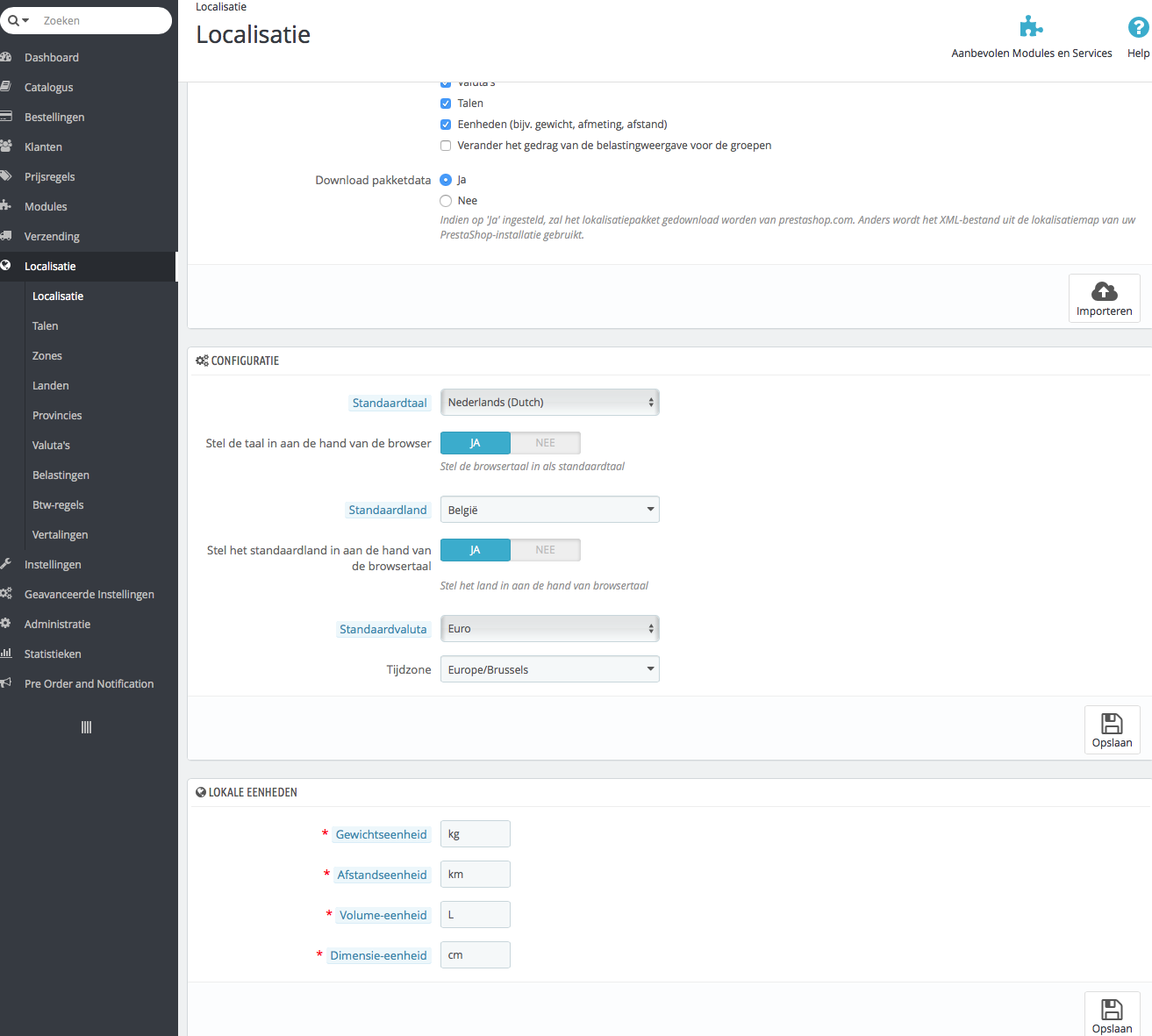This screenshot has height=1036, width=1152.
Task: Click the Gewichtseenheid kg input field
Action: [x=476, y=834]
